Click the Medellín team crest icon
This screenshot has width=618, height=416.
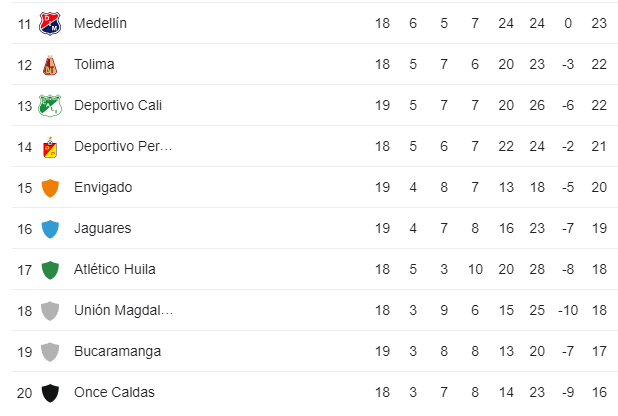click(50, 23)
